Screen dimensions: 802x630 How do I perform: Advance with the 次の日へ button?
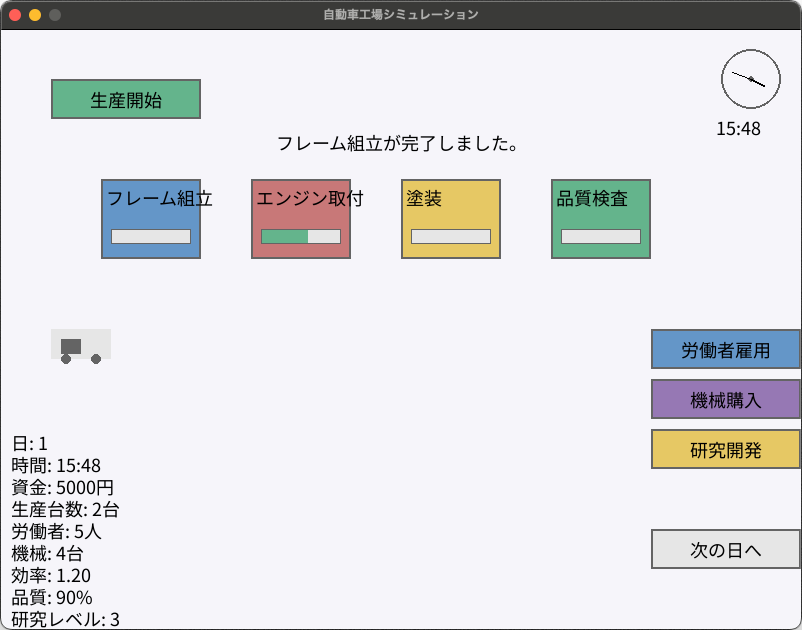tap(725, 549)
